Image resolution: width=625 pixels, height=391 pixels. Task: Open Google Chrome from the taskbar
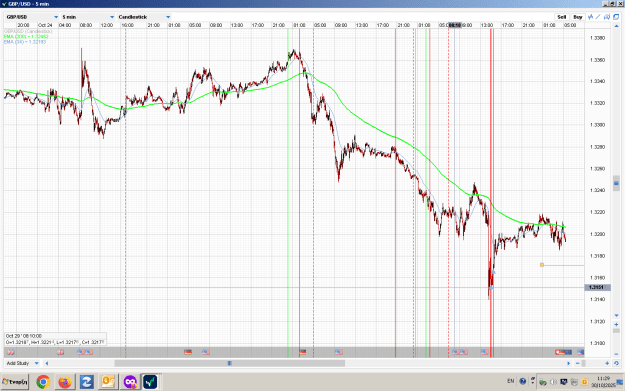(43, 382)
